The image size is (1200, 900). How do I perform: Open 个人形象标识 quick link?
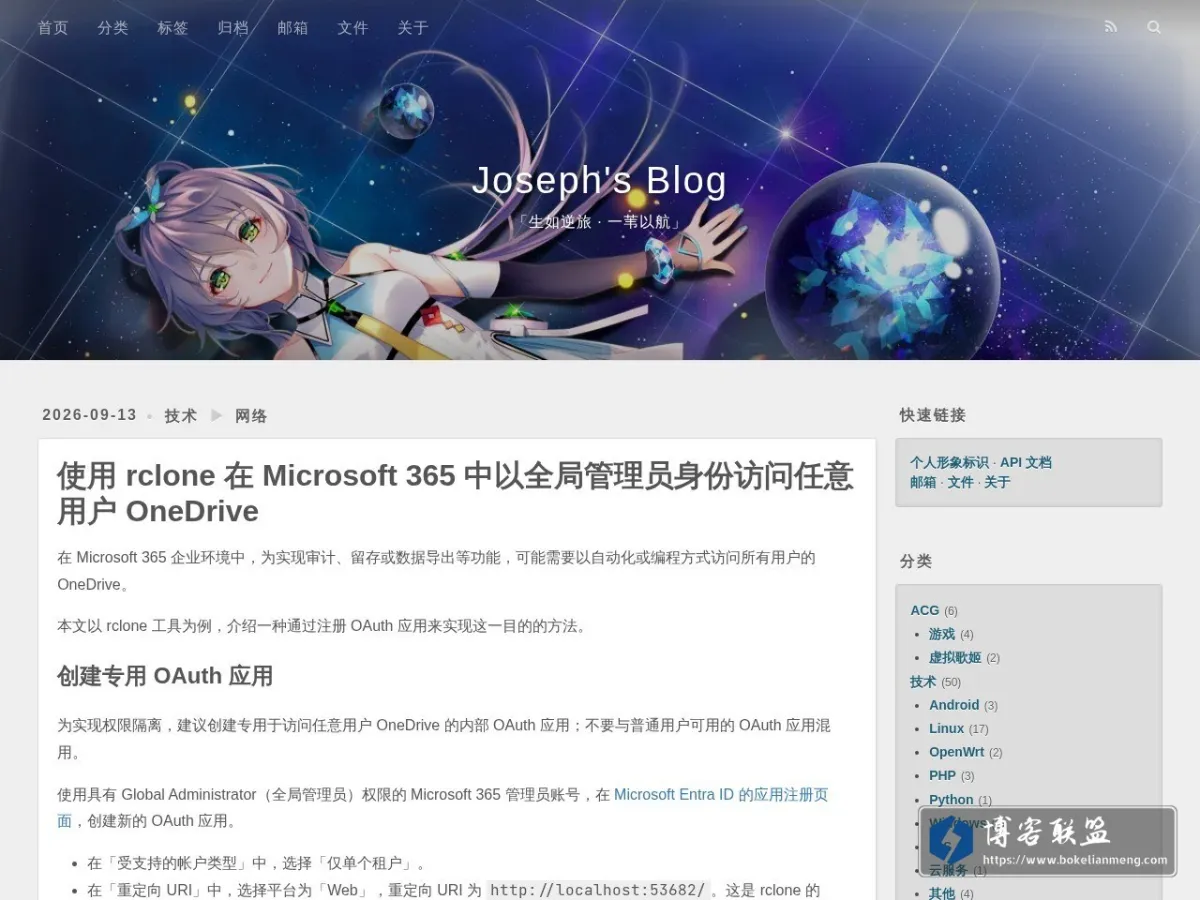949,462
